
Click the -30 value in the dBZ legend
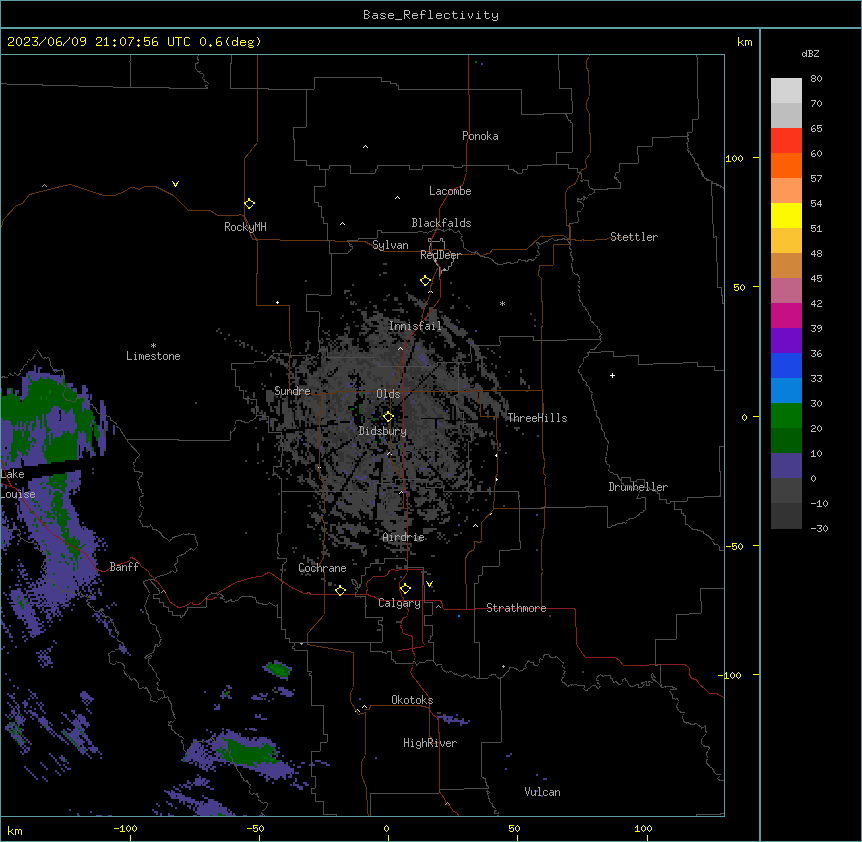point(819,528)
